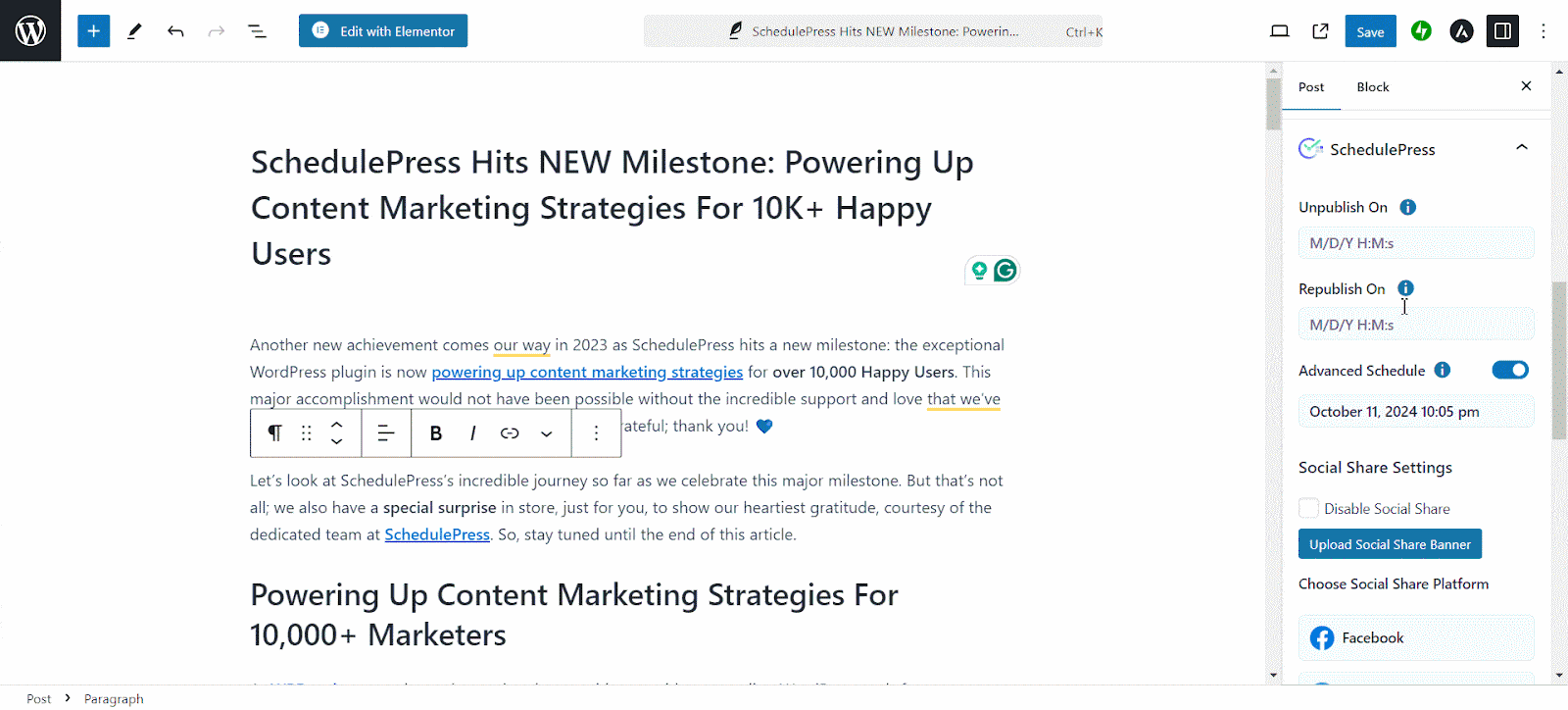Move the paragraph block down

pos(337,441)
